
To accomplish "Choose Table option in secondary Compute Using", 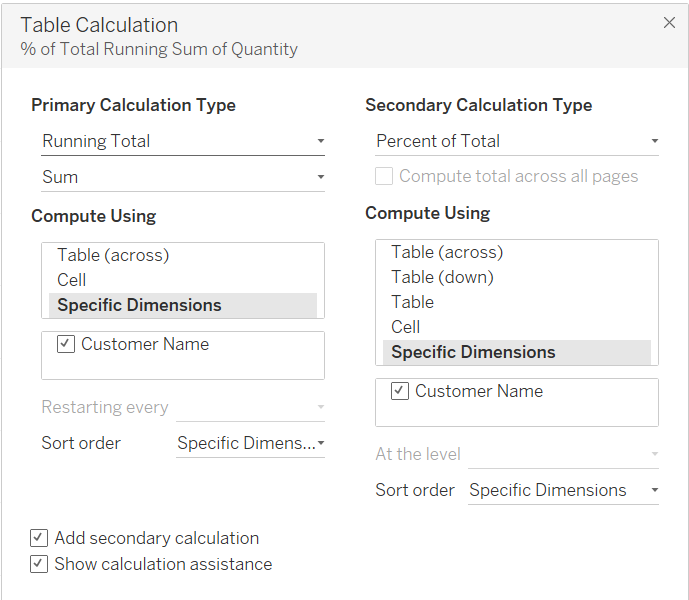I will [x=412, y=302].
